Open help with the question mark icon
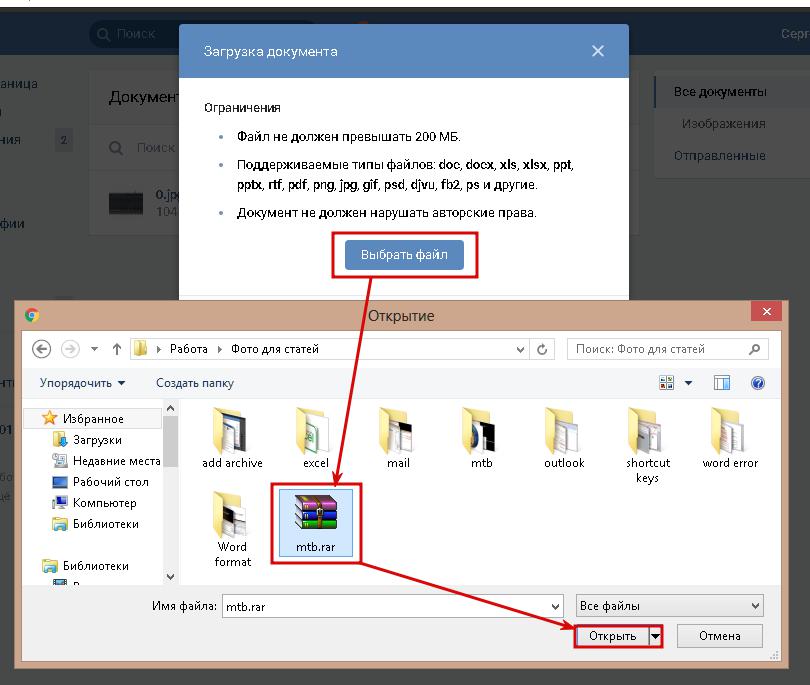The width and height of the screenshot is (810, 685). (758, 383)
